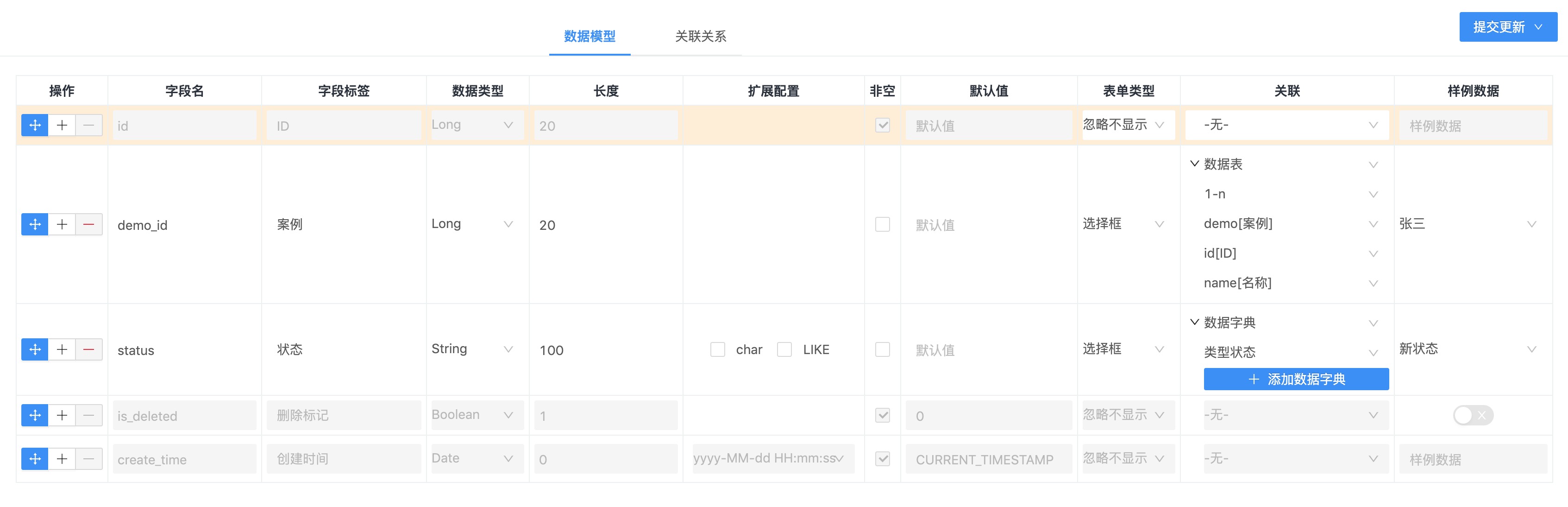The width and height of the screenshot is (1568, 507).
Task: Add a row below the id field
Action: [62, 126]
